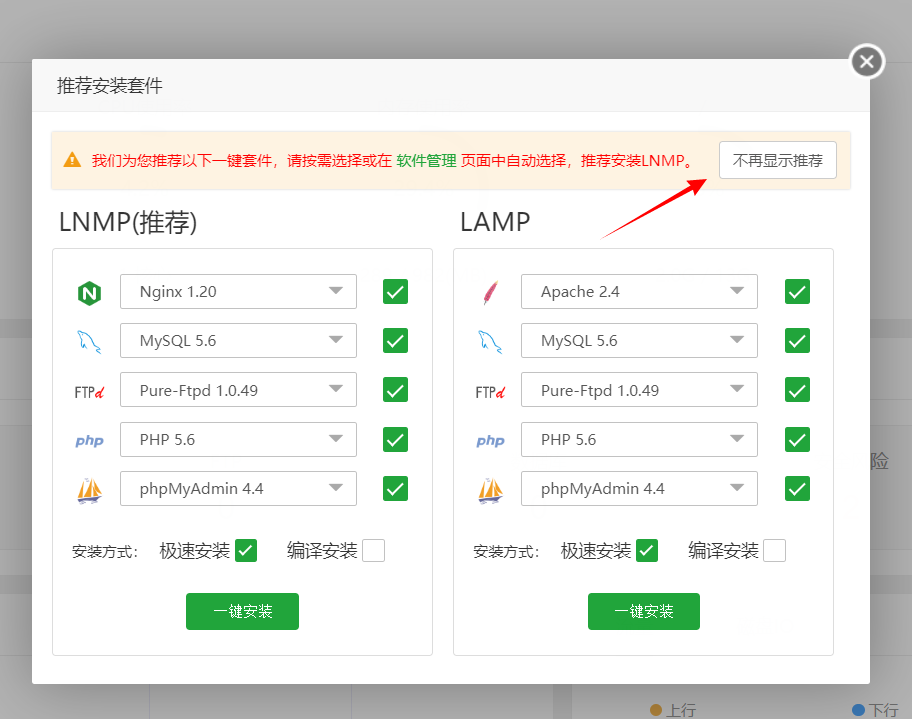Open the Apache 2.4 version dropdown
This screenshot has width=912, height=719.
pyautogui.click(x=639, y=291)
